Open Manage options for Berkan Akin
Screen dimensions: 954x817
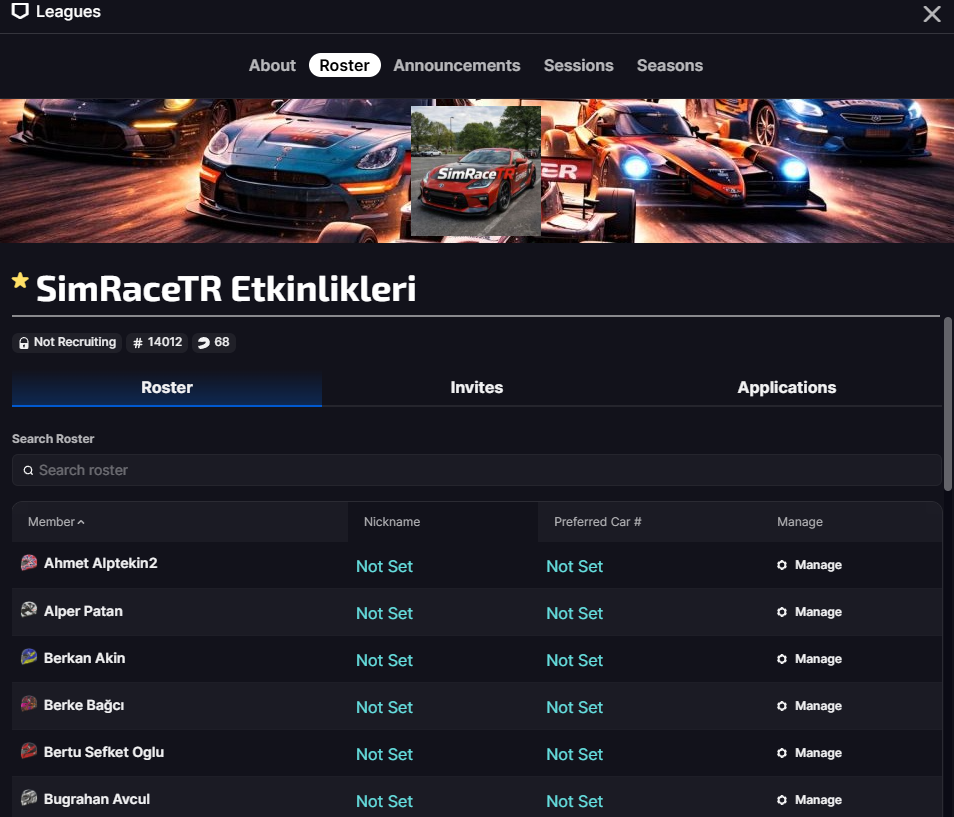tap(809, 659)
